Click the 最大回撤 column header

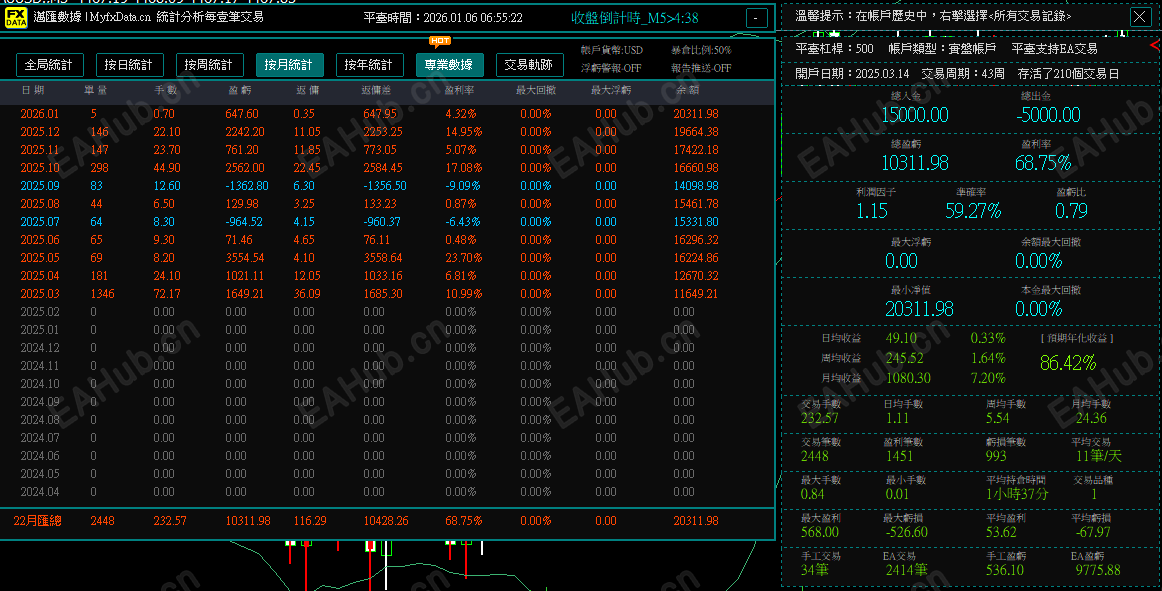point(536,90)
